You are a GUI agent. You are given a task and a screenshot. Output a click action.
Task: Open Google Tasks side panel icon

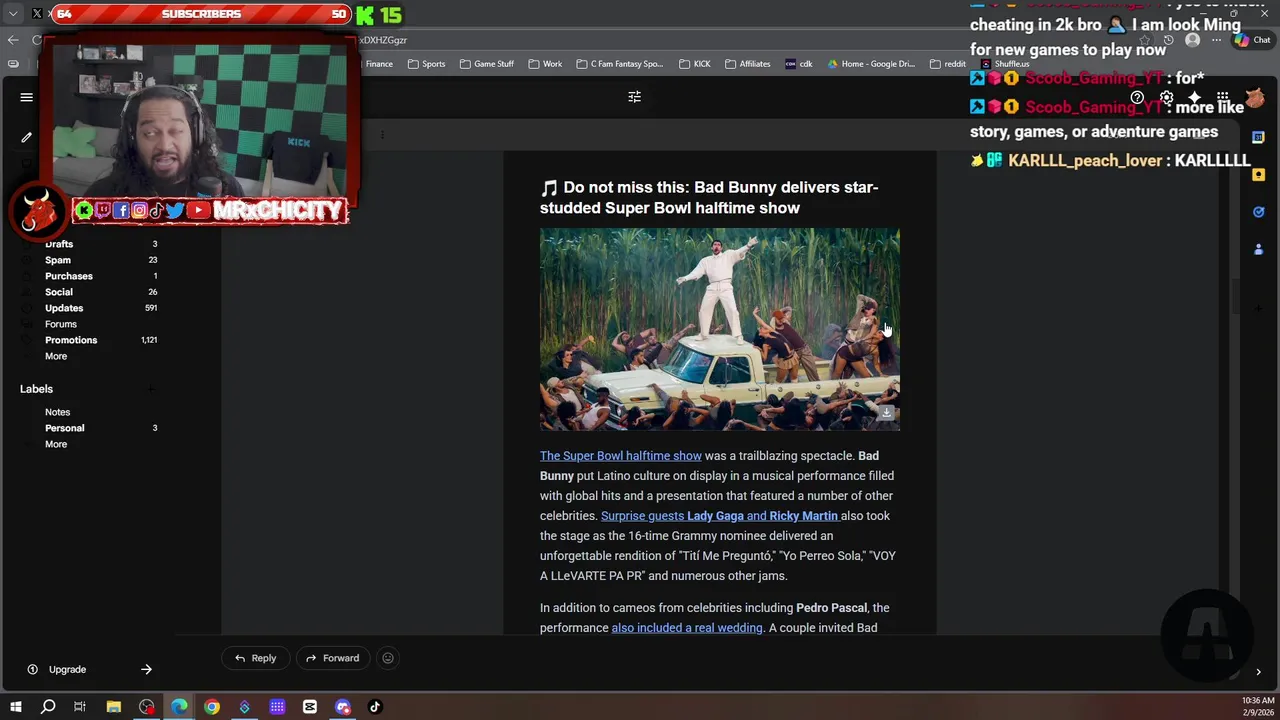coord(1259,212)
